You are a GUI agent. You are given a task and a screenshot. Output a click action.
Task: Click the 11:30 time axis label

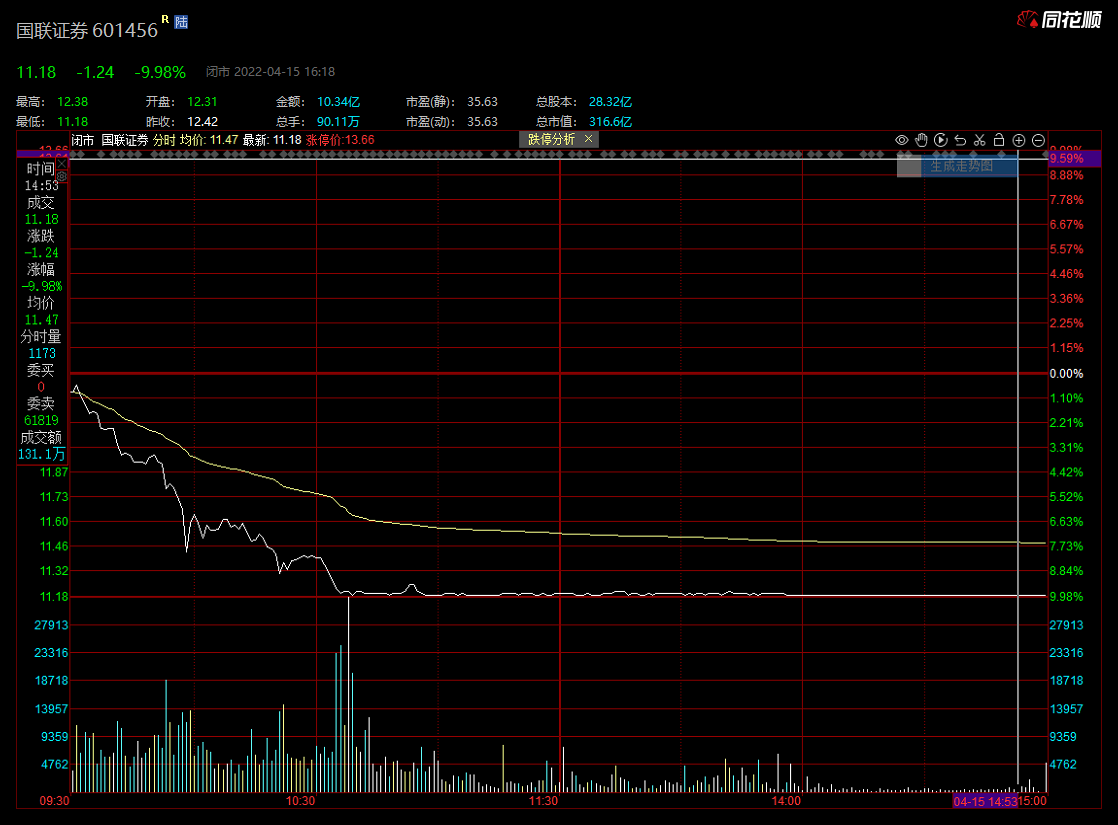click(543, 801)
